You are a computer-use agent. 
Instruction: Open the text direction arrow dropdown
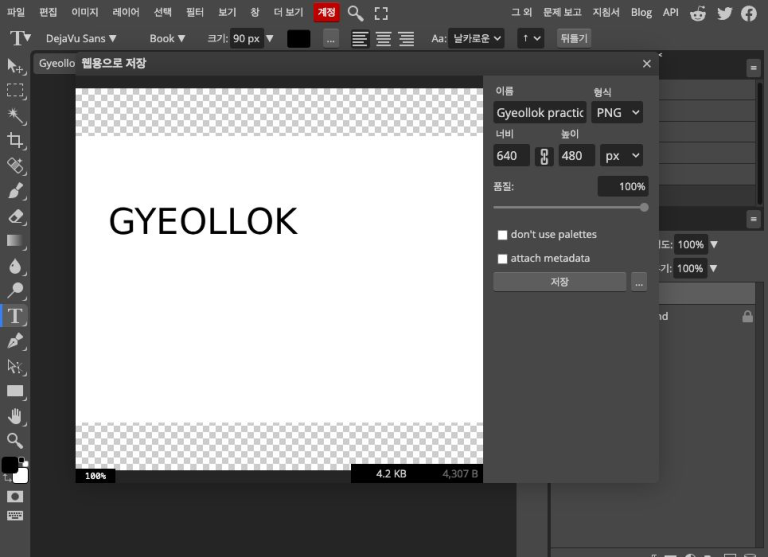[x=530, y=38]
